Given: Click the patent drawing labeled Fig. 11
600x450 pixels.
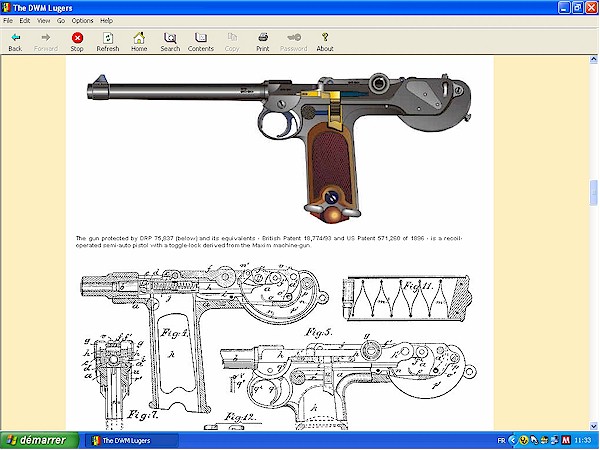Looking at the screenshot, I should (407, 298).
